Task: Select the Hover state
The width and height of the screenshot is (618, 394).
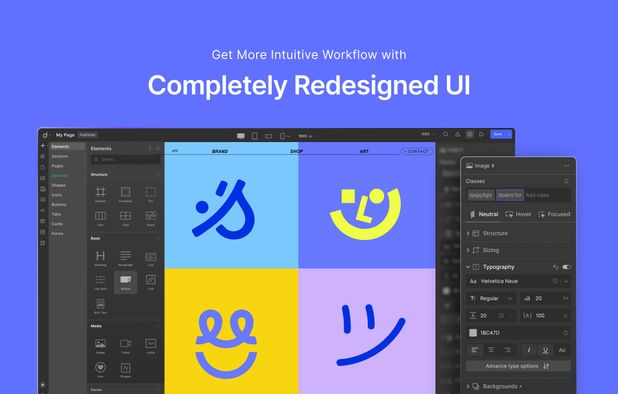Action: pos(519,214)
